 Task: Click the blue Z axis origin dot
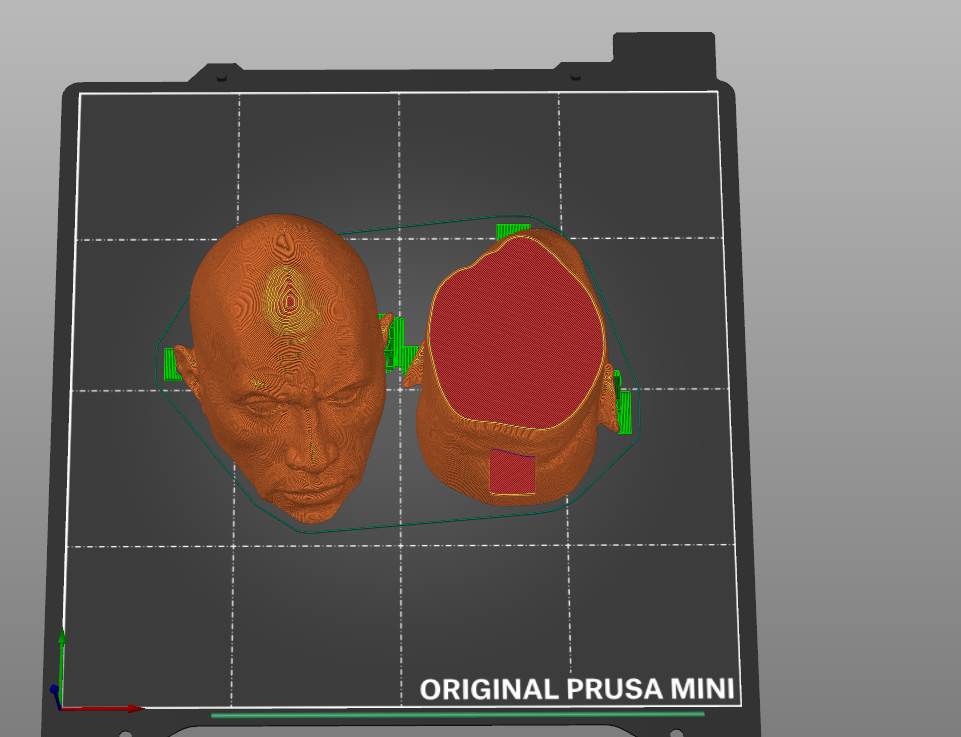pos(55,690)
